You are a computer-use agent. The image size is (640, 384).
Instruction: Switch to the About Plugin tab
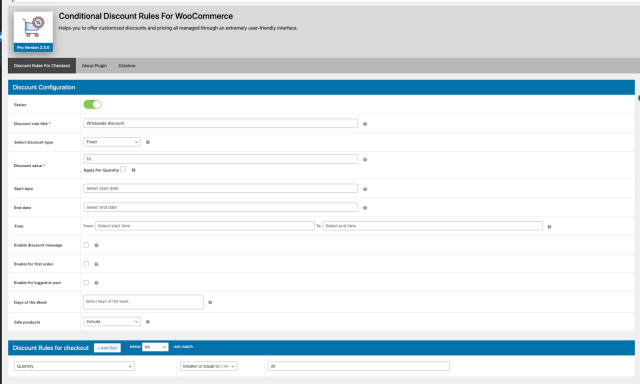tap(94, 66)
